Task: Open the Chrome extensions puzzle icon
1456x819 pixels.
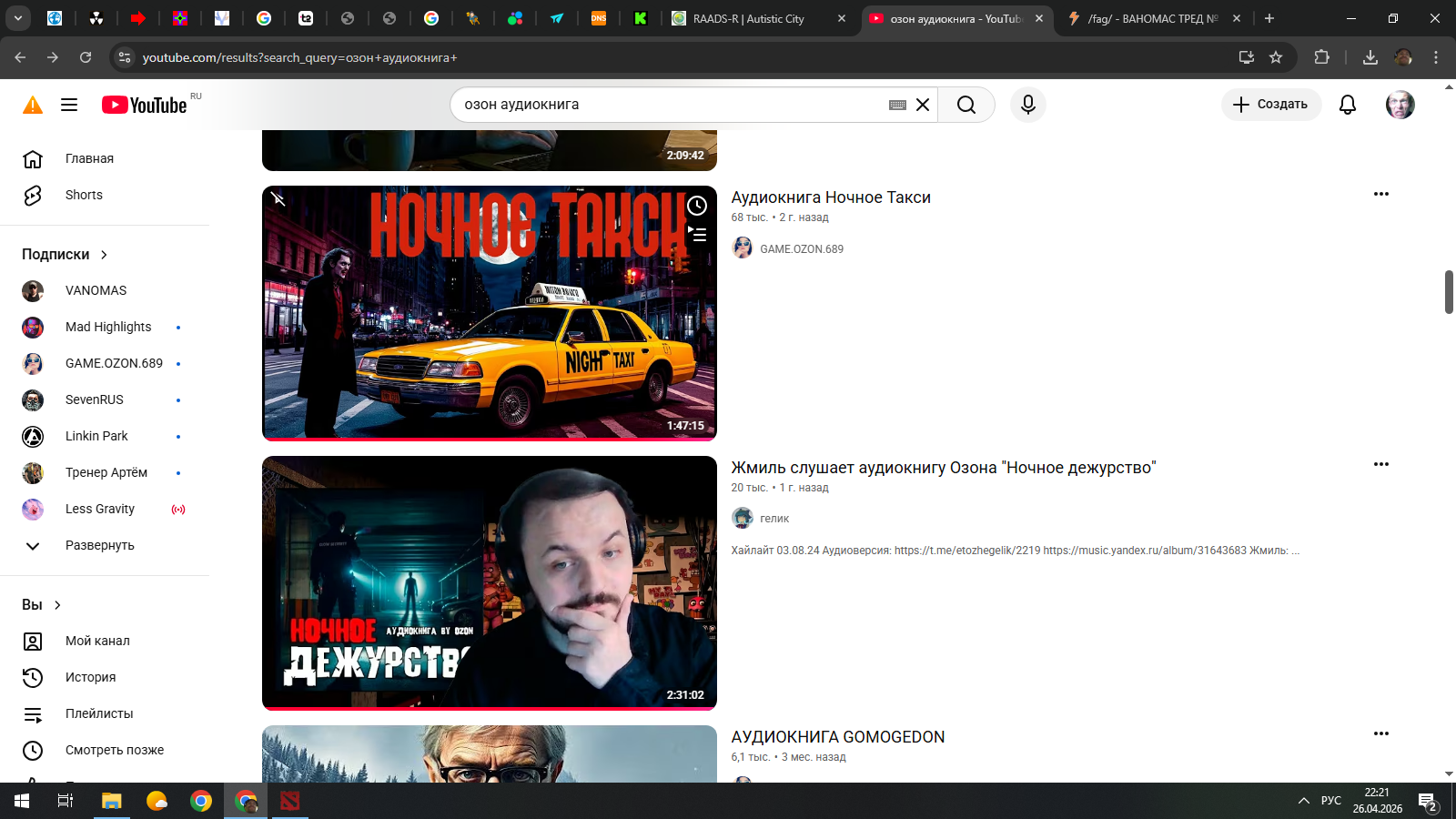Action: click(1322, 57)
